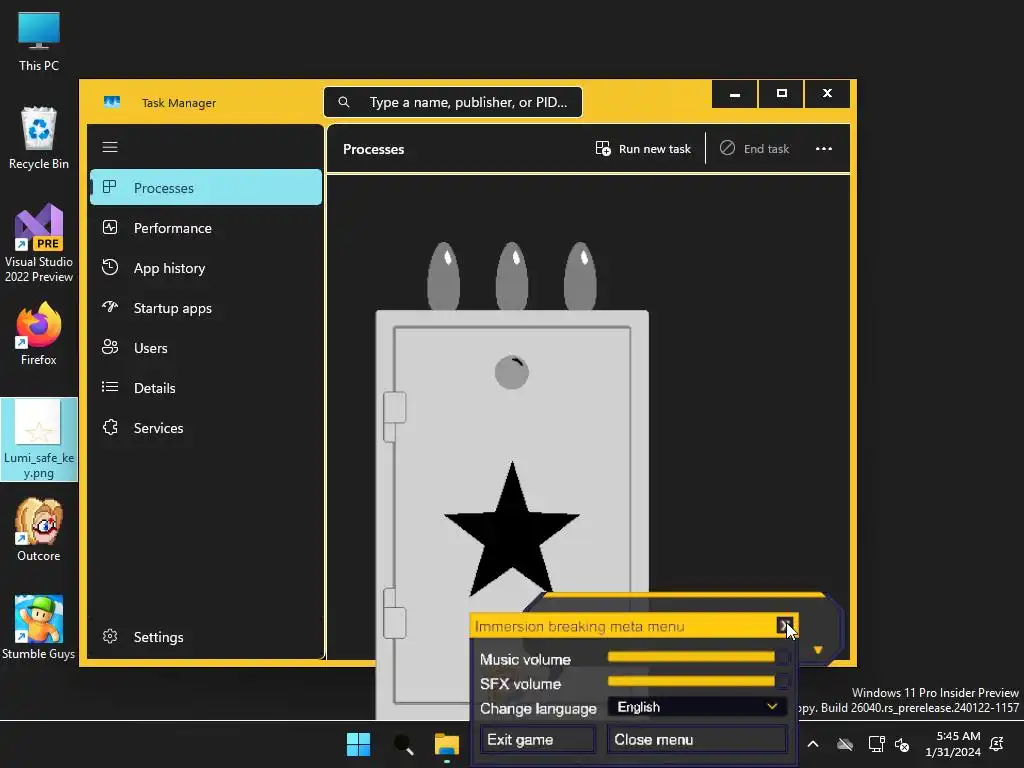Image resolution: width=1024 pixels, height=768 pixels.
Task: Select the Stumble Guys shortcut
Action: click(39, 628)
